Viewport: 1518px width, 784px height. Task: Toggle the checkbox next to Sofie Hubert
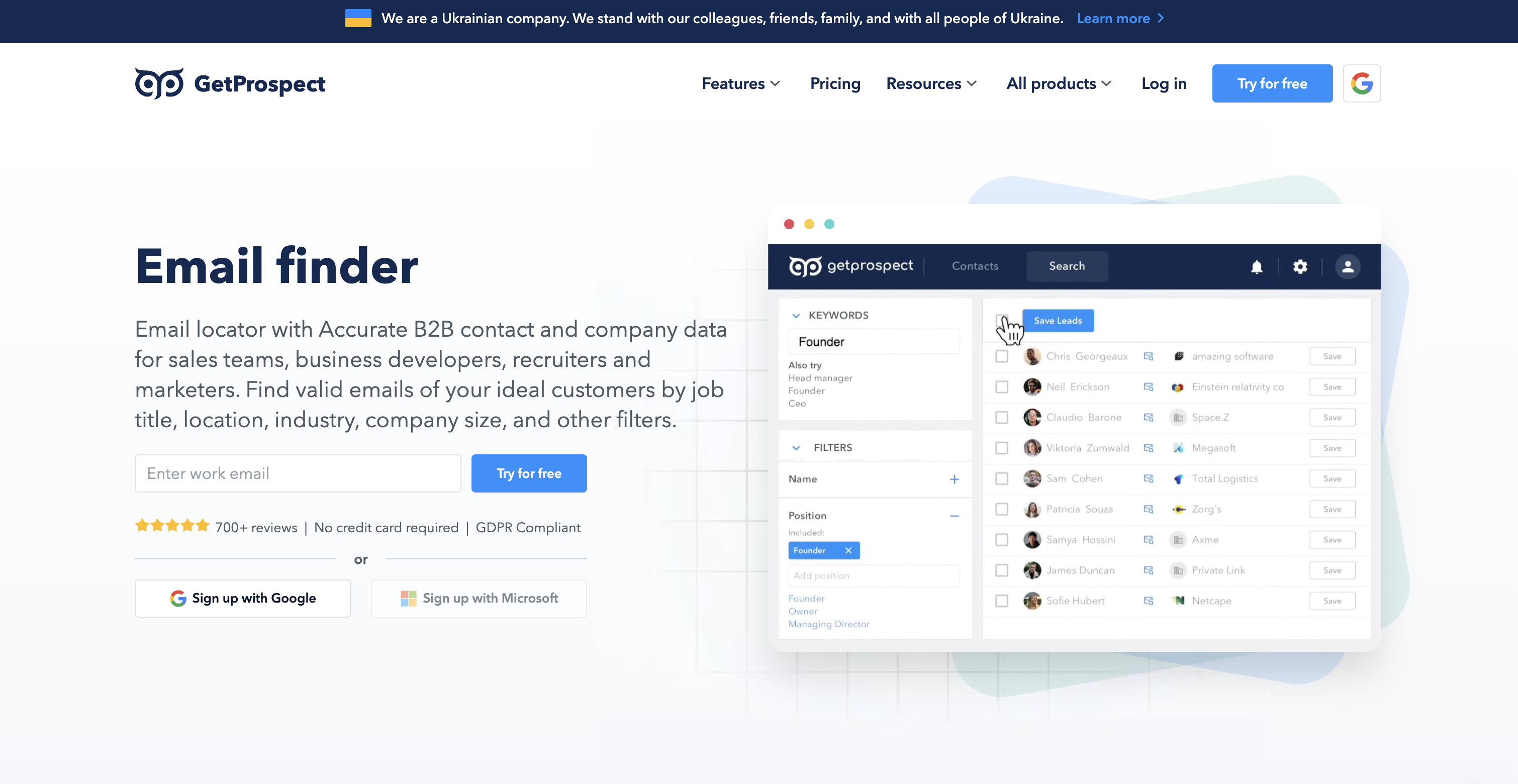pos(1003,600)
